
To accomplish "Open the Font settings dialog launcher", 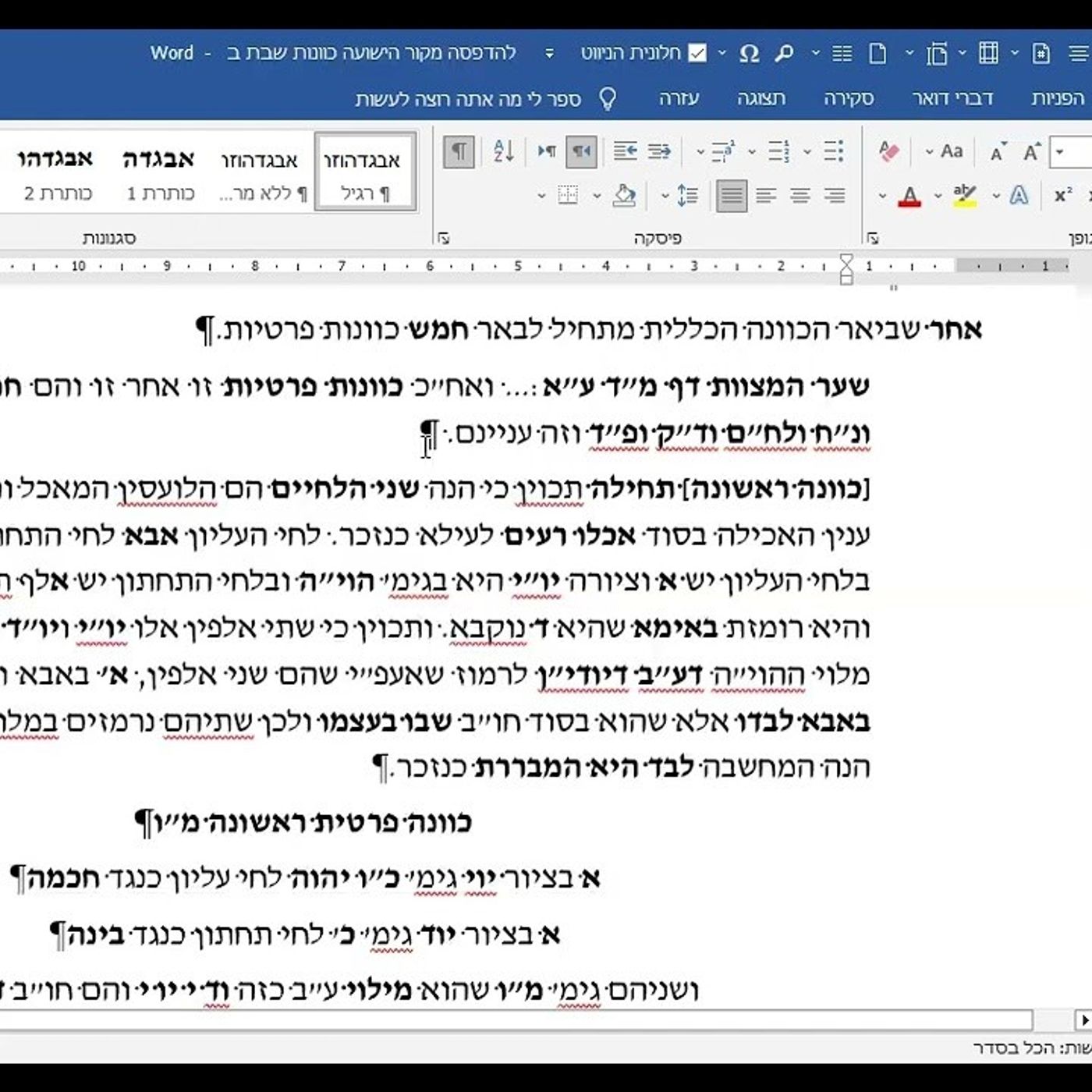I will (x=873, y=239).
